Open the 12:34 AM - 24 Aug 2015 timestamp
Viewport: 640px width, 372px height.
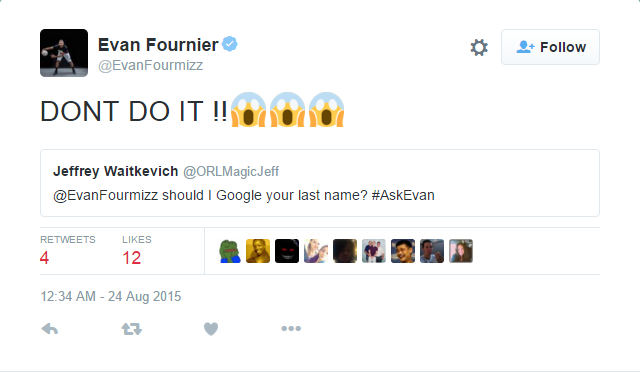pos(111,296)
